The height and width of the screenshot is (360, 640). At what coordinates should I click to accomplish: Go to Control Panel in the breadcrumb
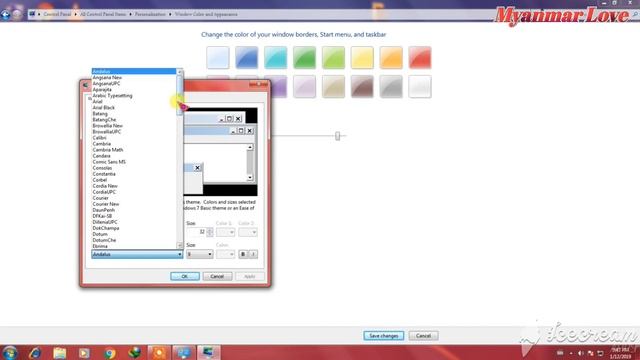click(x=57, y=14)
